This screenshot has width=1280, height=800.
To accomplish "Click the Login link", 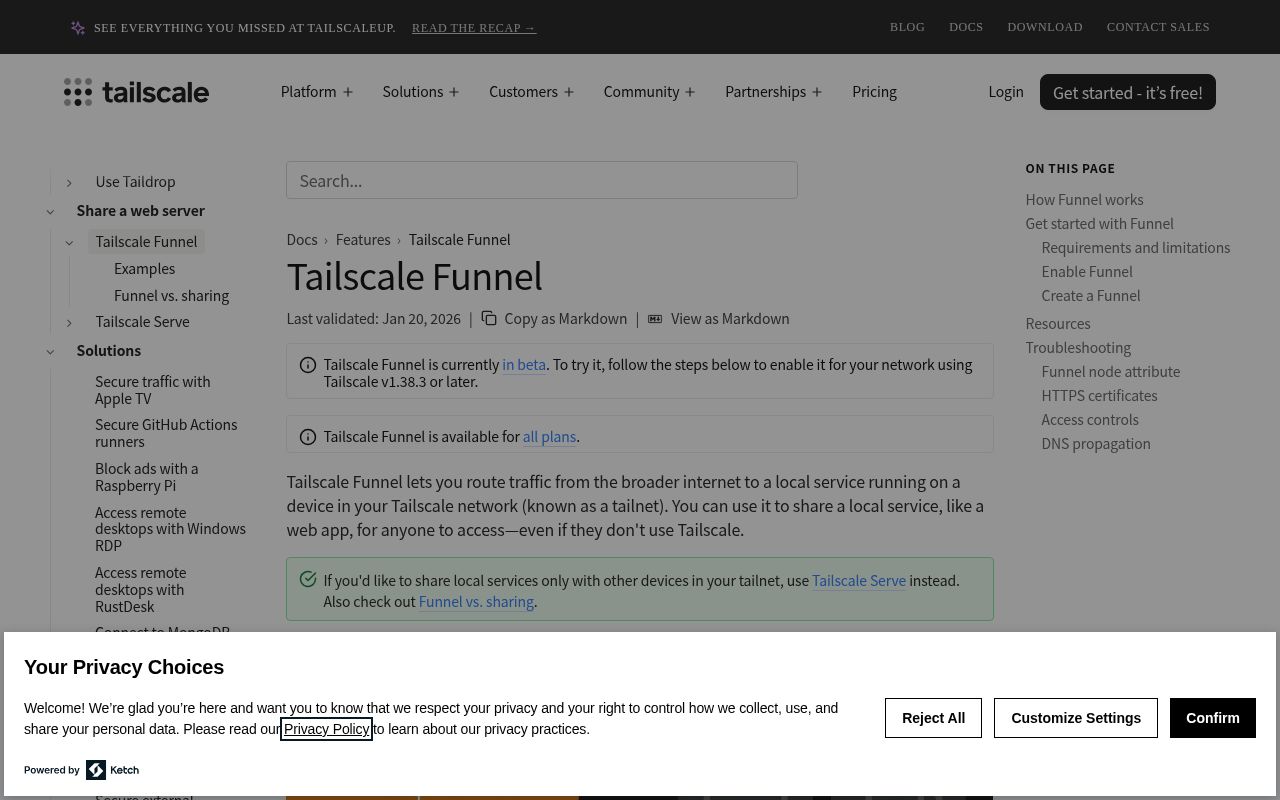I will (1006, 92).
